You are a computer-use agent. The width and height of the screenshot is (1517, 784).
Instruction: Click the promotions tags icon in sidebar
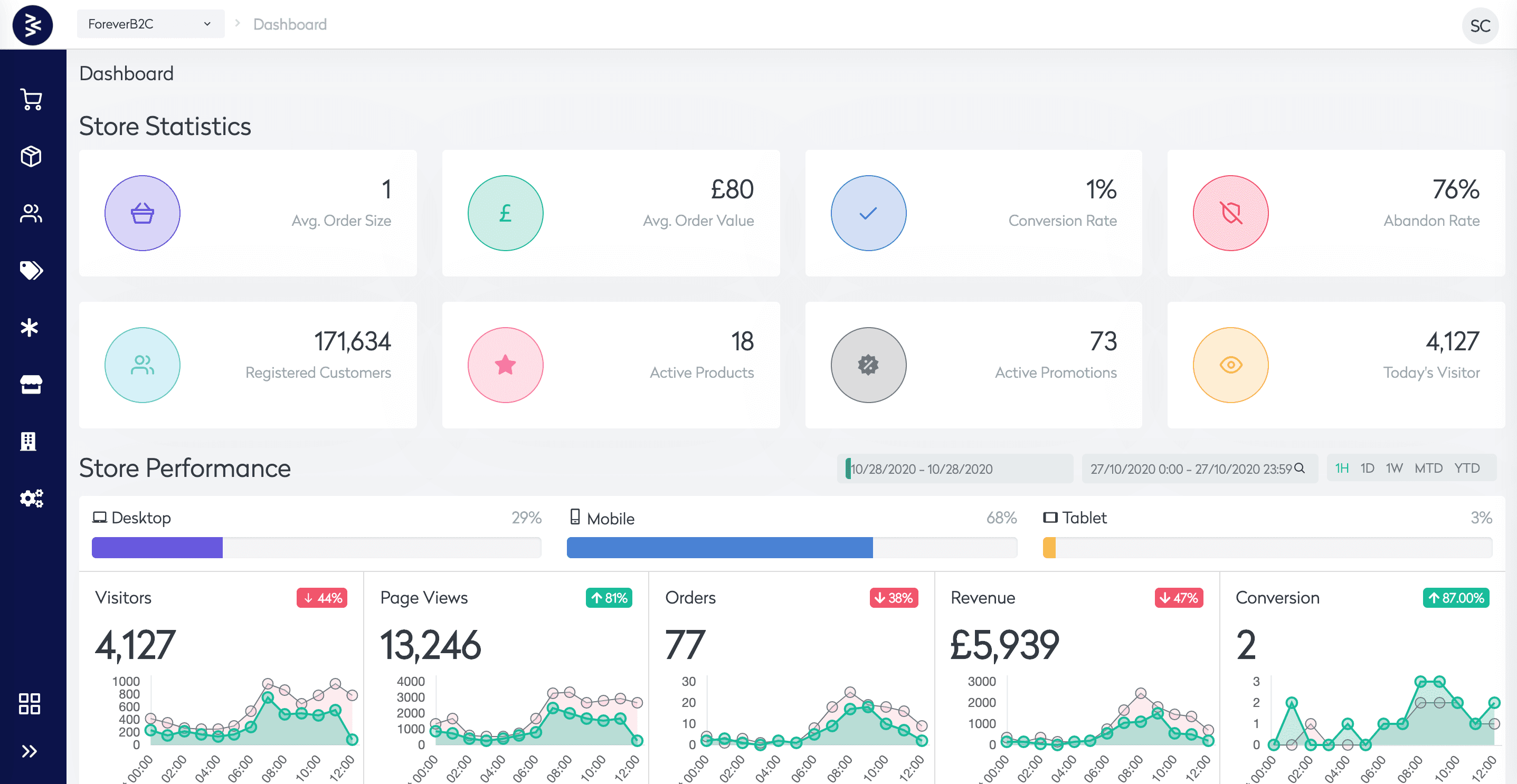point(32,270)
